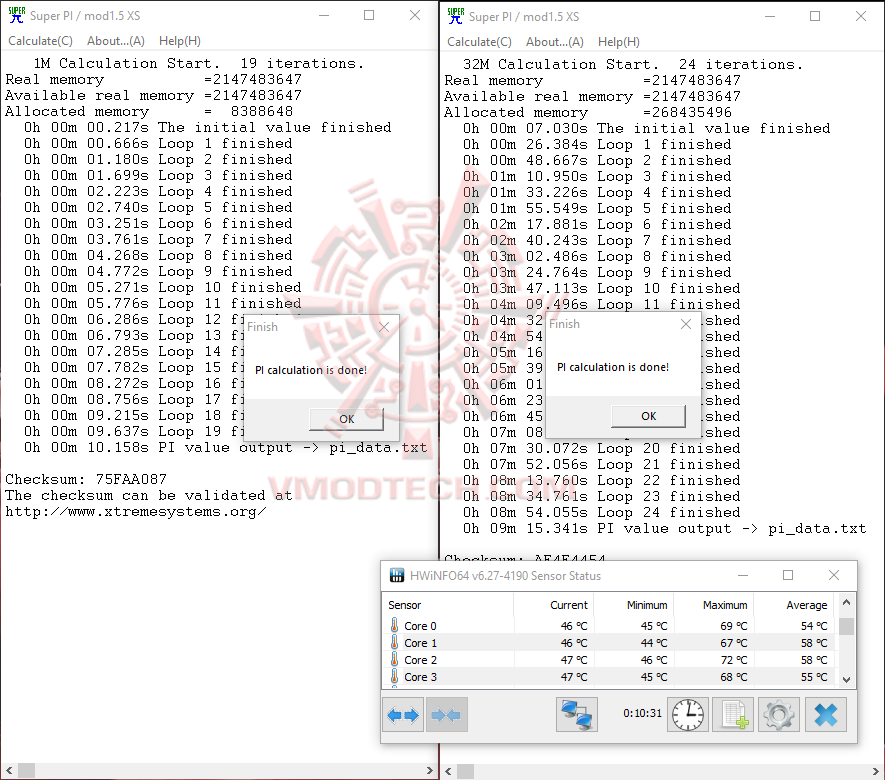Viewport: 885px width, 780px height.
Task: Click Core 1 thermometer icon
Action: [x=395, y=642]
